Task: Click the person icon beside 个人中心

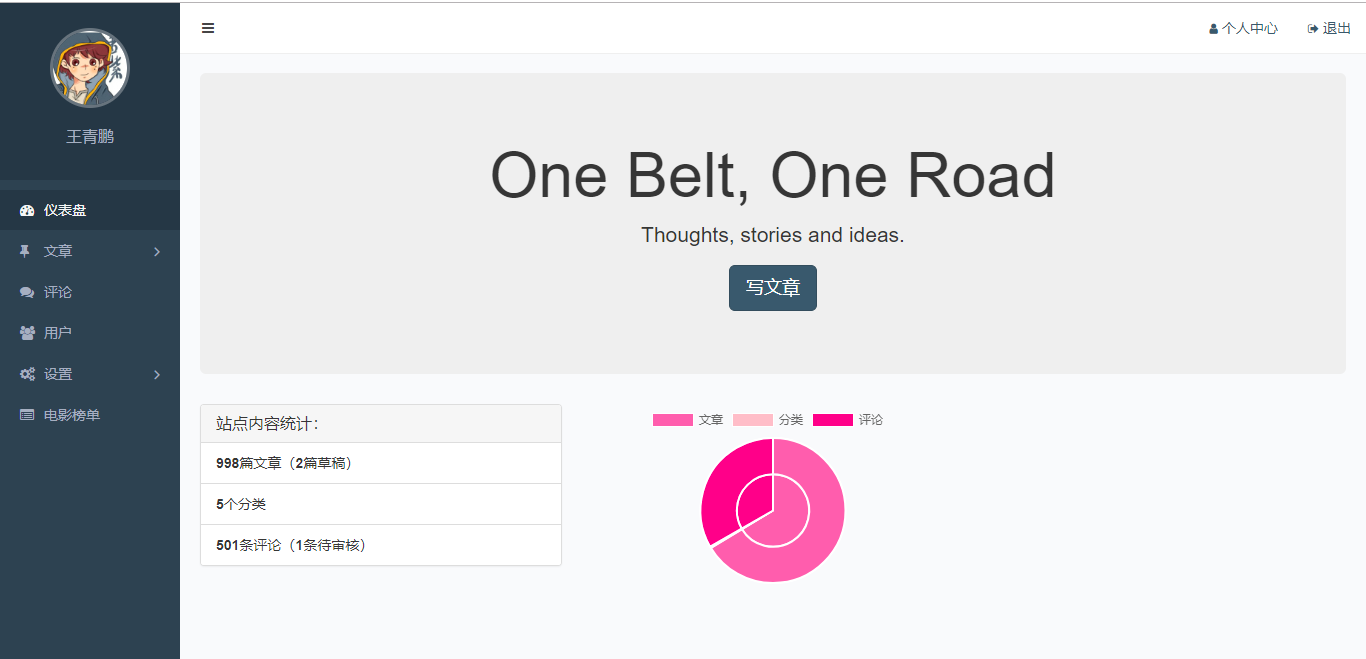Action: (1214, 29)
